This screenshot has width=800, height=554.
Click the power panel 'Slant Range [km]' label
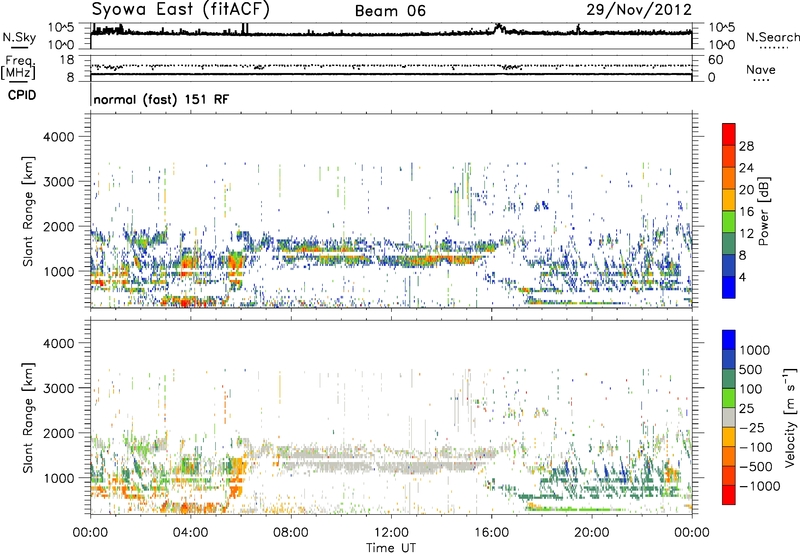click(x=28, y=211)
